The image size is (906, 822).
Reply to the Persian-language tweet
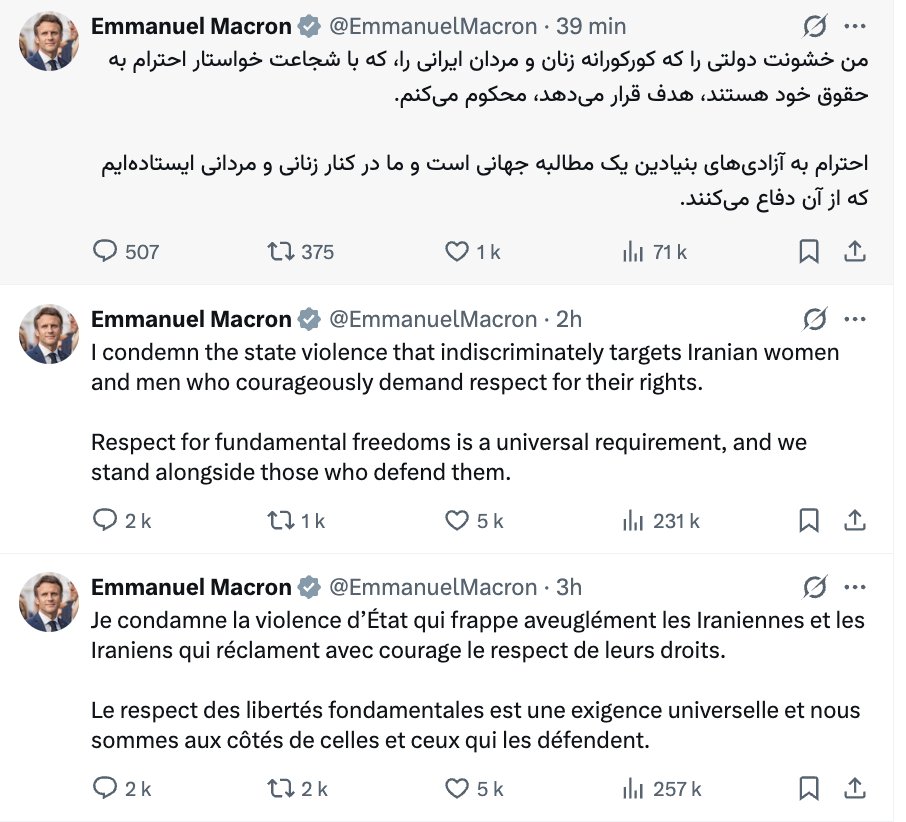[x=105, y=252]
